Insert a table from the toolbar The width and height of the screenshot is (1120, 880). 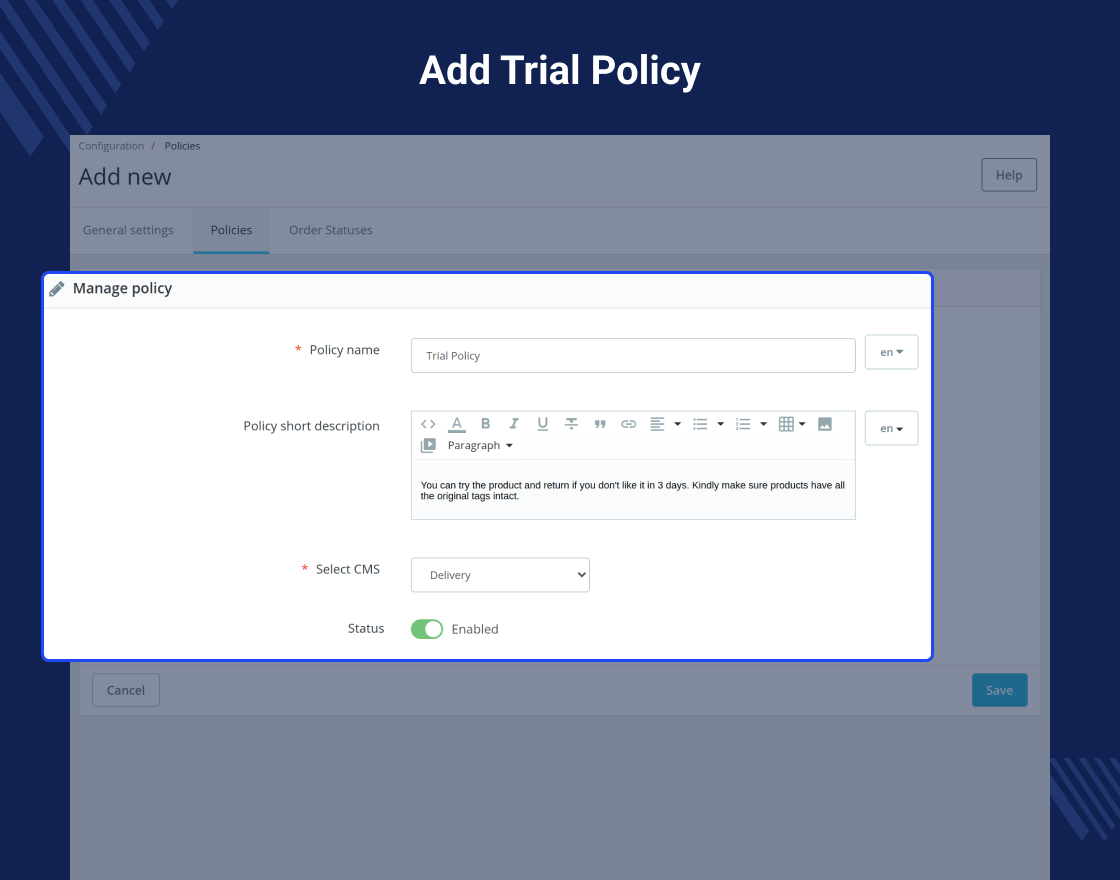786,424
